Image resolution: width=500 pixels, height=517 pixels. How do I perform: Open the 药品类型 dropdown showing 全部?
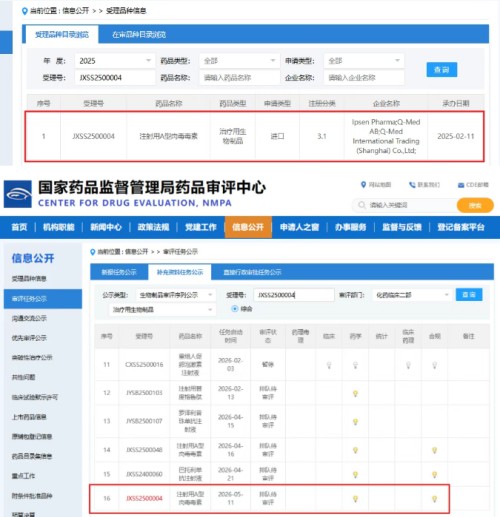[239, 61]
